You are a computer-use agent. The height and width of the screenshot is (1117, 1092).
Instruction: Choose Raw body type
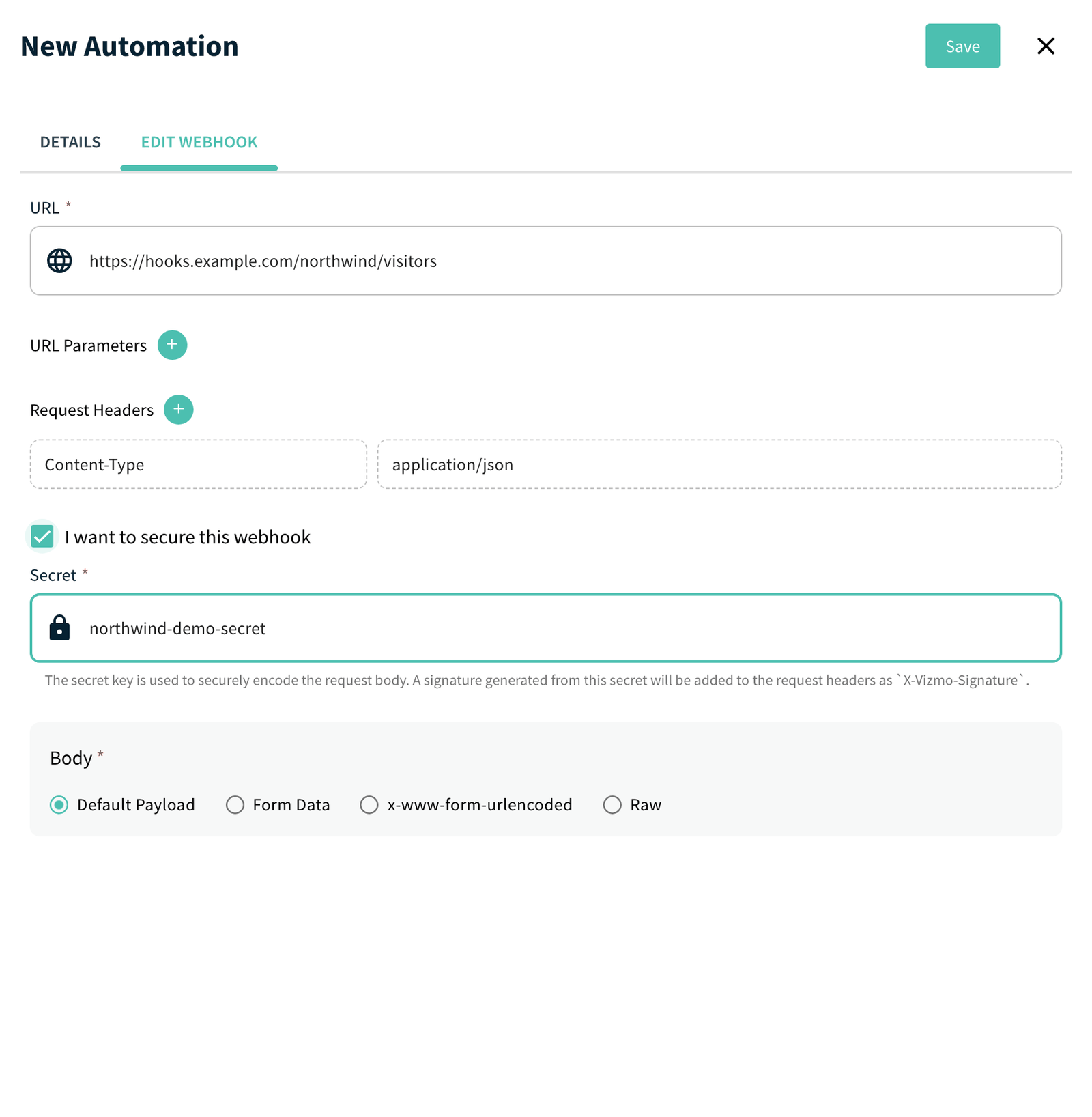pos(612,805)
